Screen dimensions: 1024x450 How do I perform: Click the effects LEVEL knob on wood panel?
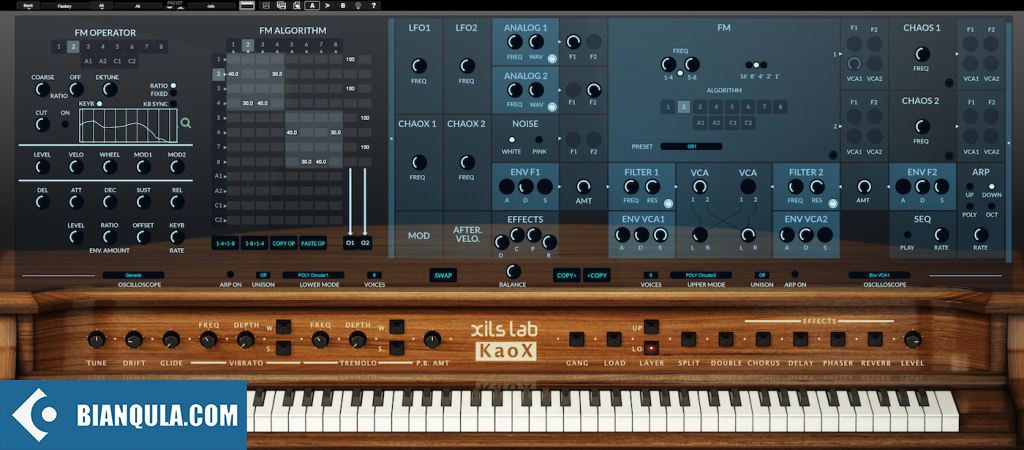click(x=912, y=340)
